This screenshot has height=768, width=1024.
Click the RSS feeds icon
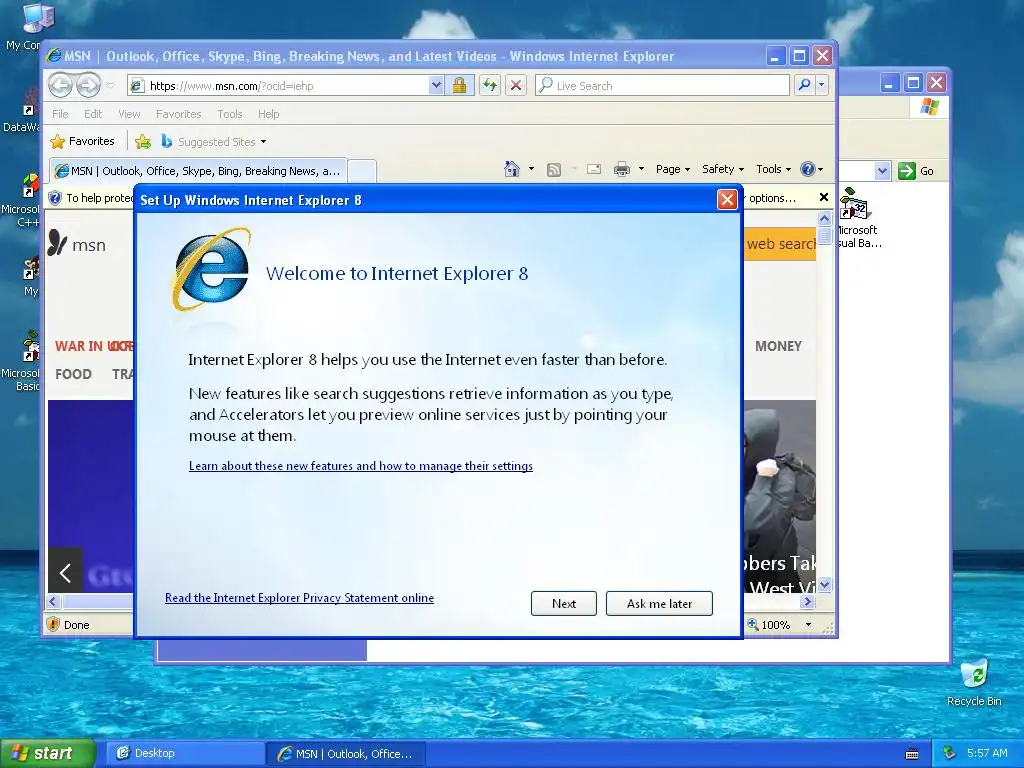pyautogui.click(x=554, y=170)
